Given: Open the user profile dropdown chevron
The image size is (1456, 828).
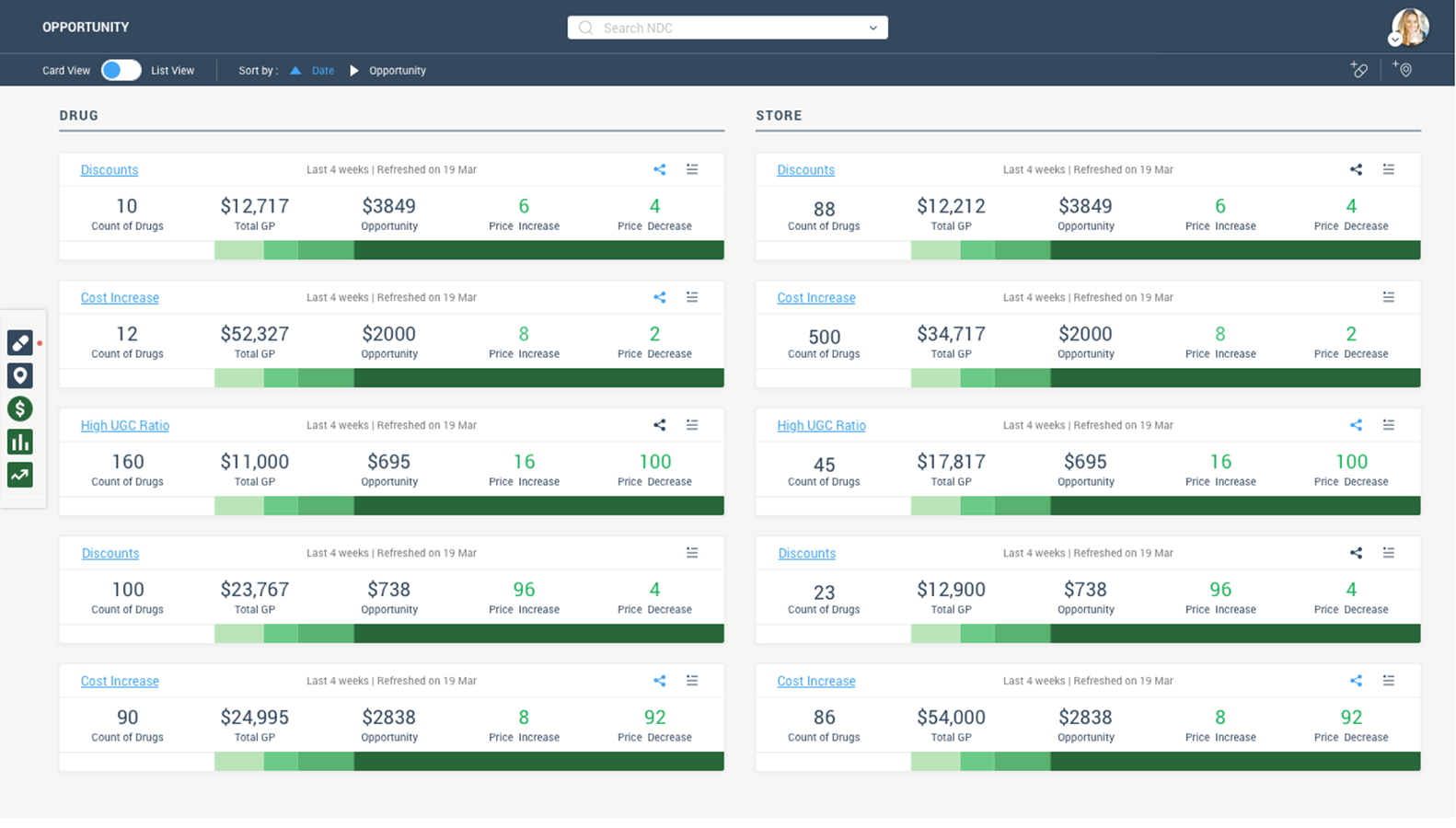Looking at the screenshot, I should pos(1395,40).
